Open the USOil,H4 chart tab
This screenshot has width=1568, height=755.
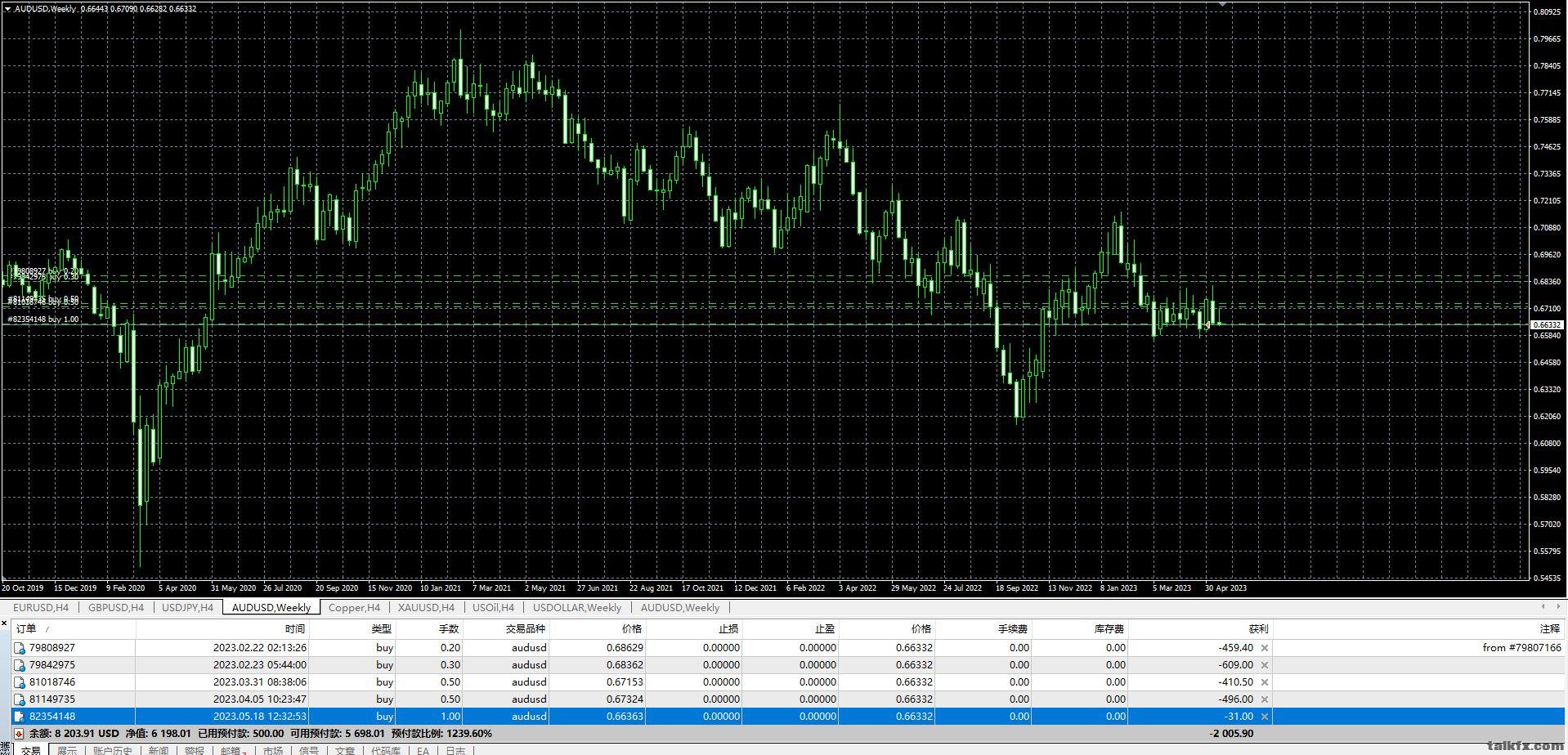click(493, 608)
